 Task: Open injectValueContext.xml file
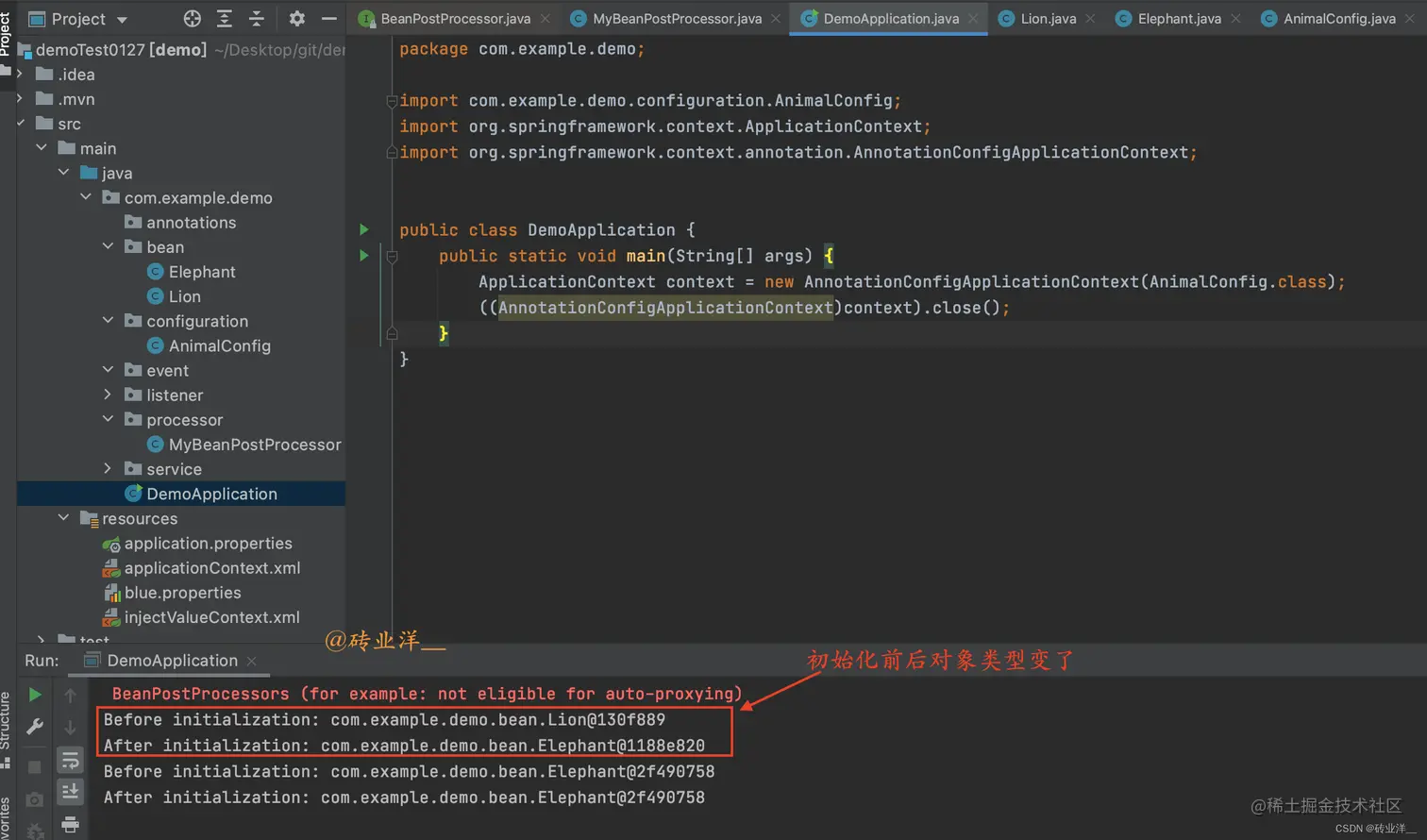click(201, 617)
